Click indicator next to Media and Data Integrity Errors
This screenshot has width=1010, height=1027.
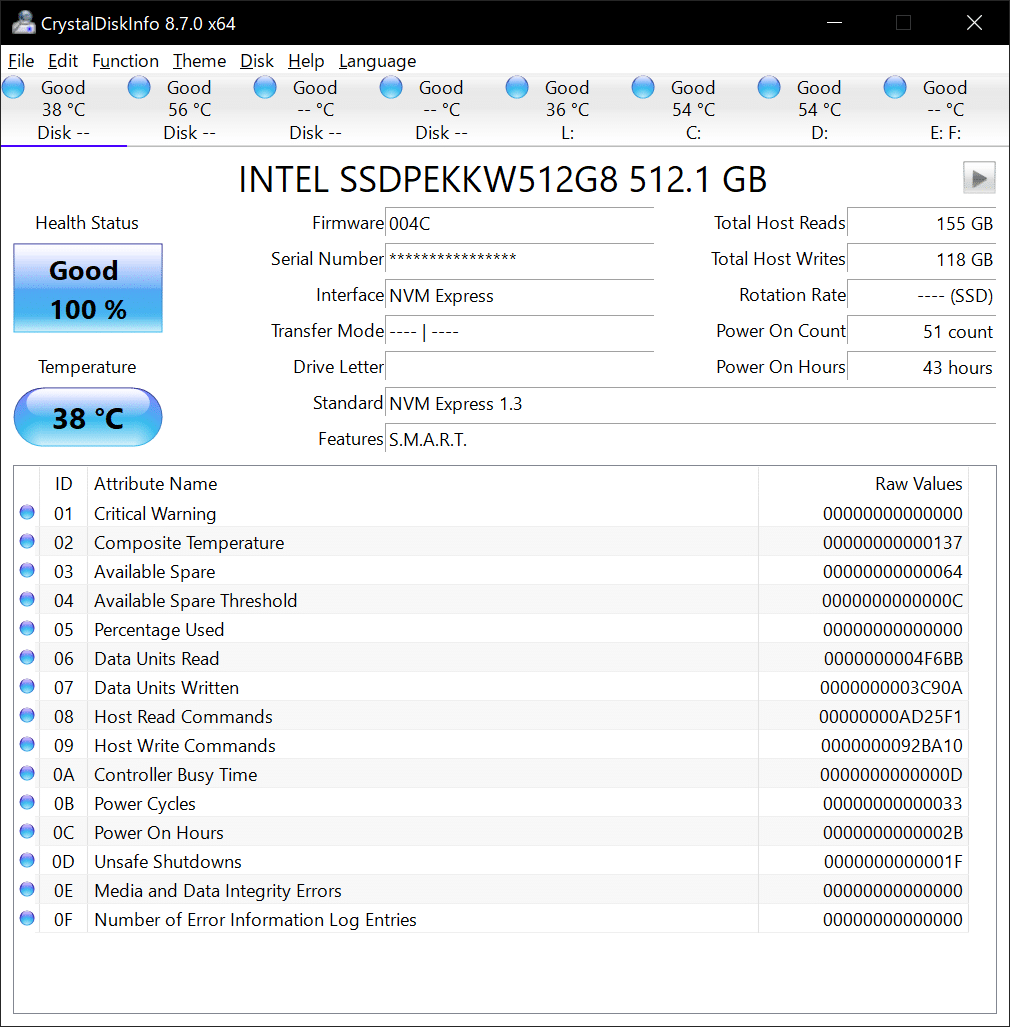(x=26, y=888)
